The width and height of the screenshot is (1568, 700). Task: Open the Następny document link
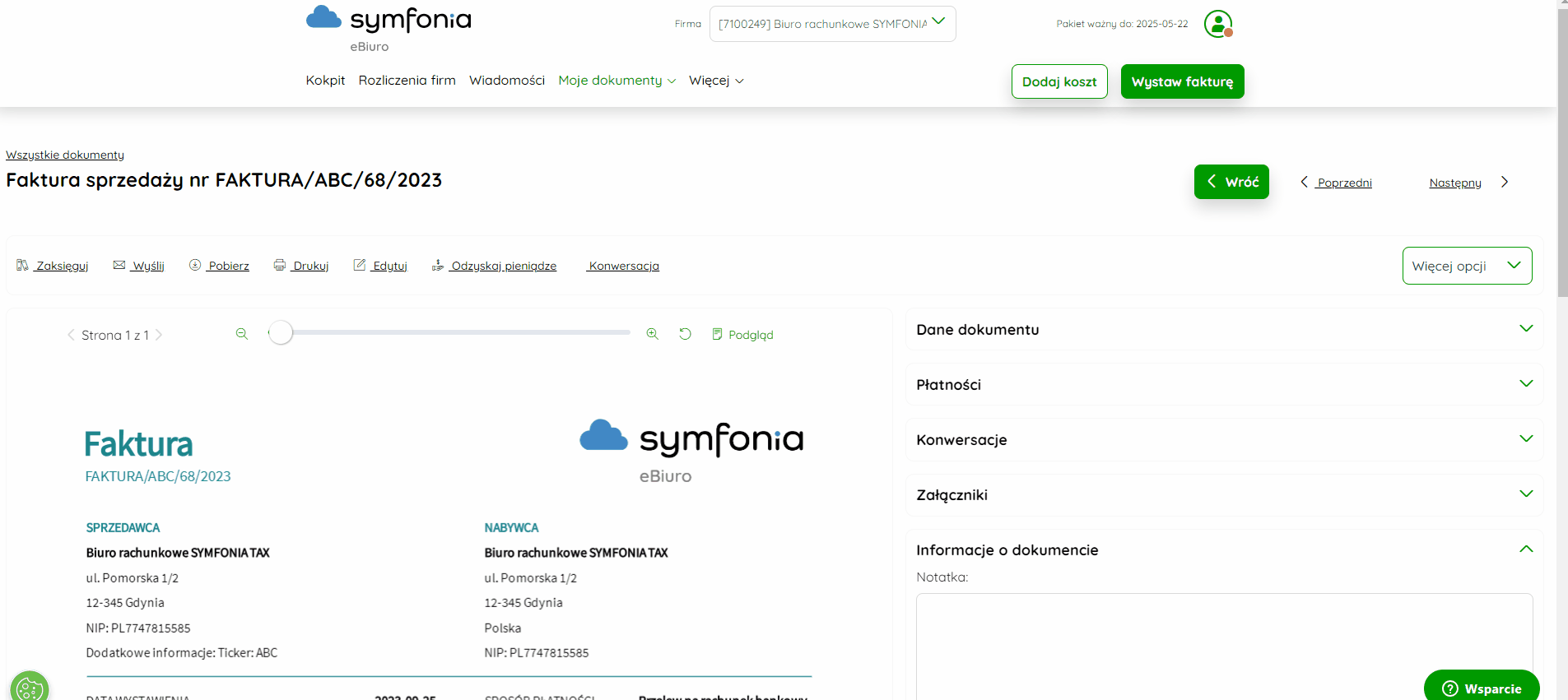tap(1455, 183)
